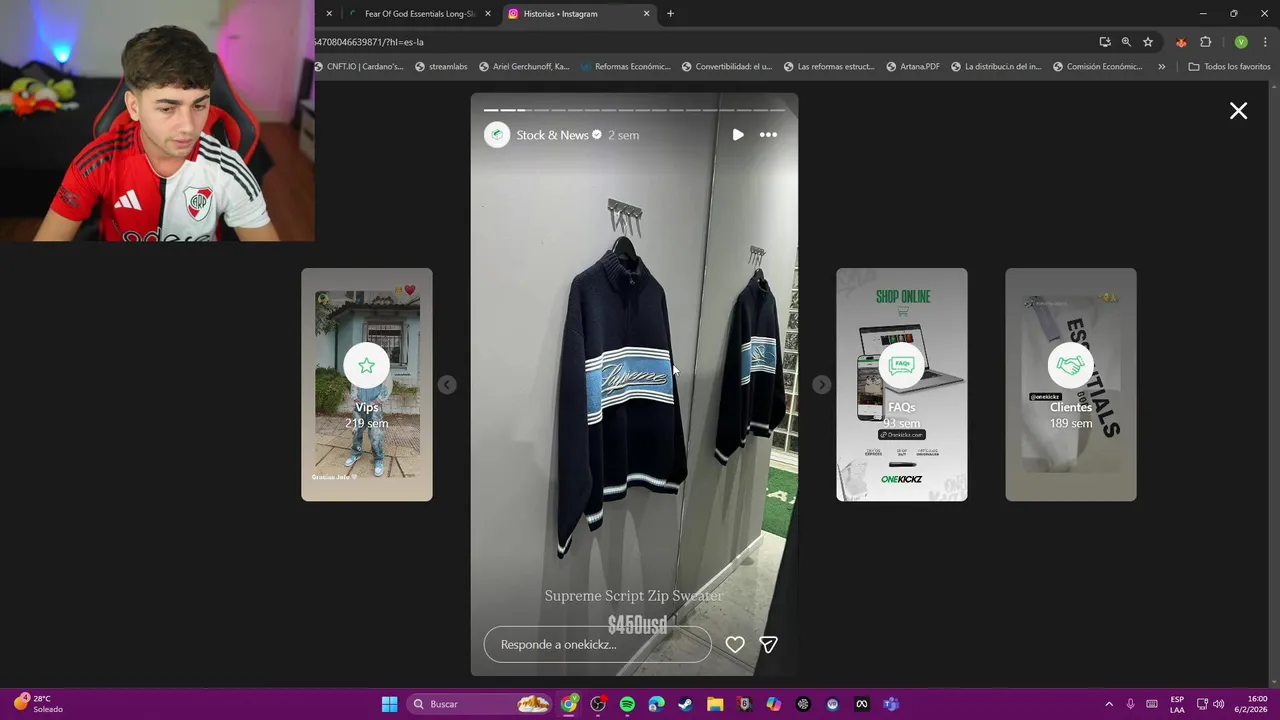Open Microsoft Edge from the taskbar

pos(656,704)
